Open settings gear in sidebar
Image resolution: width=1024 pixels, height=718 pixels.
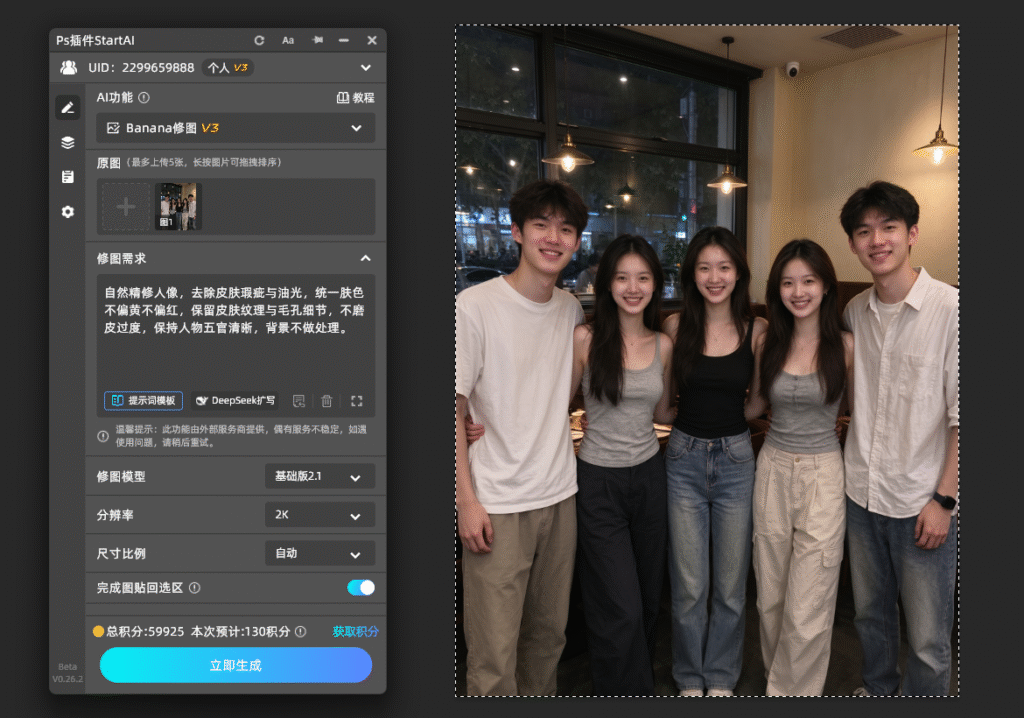tap(68, 212)
